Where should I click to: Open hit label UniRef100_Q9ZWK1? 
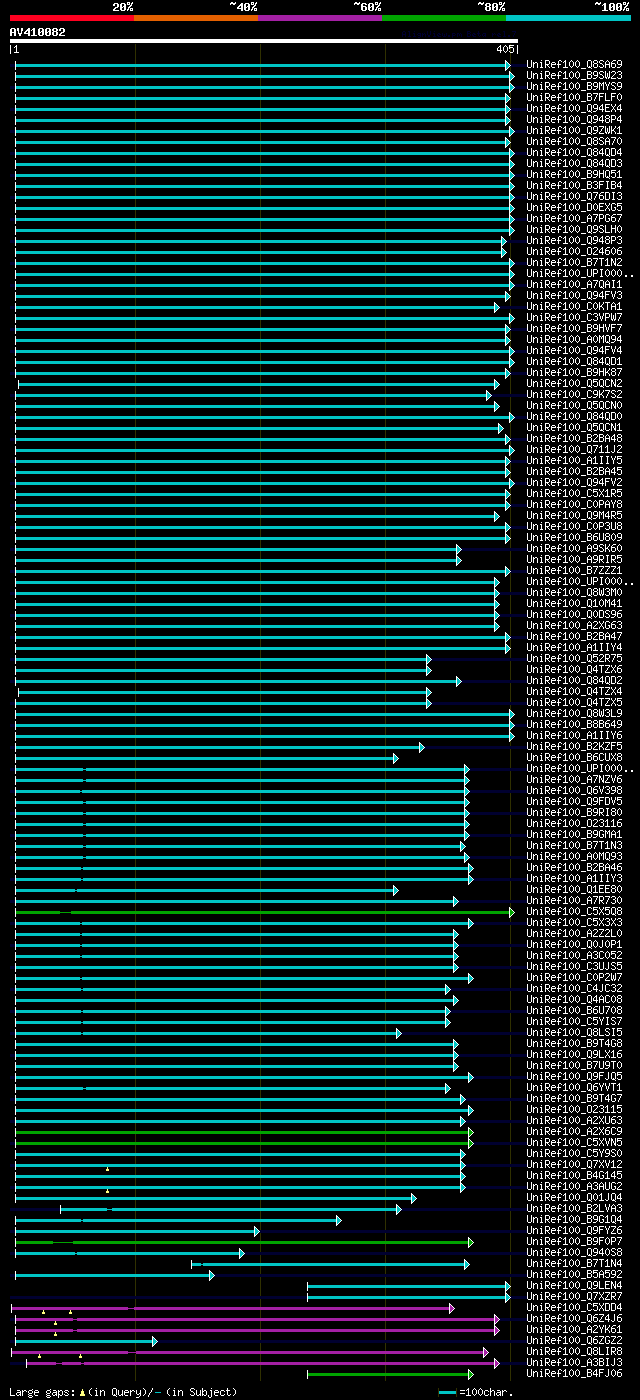coord(574,131)
